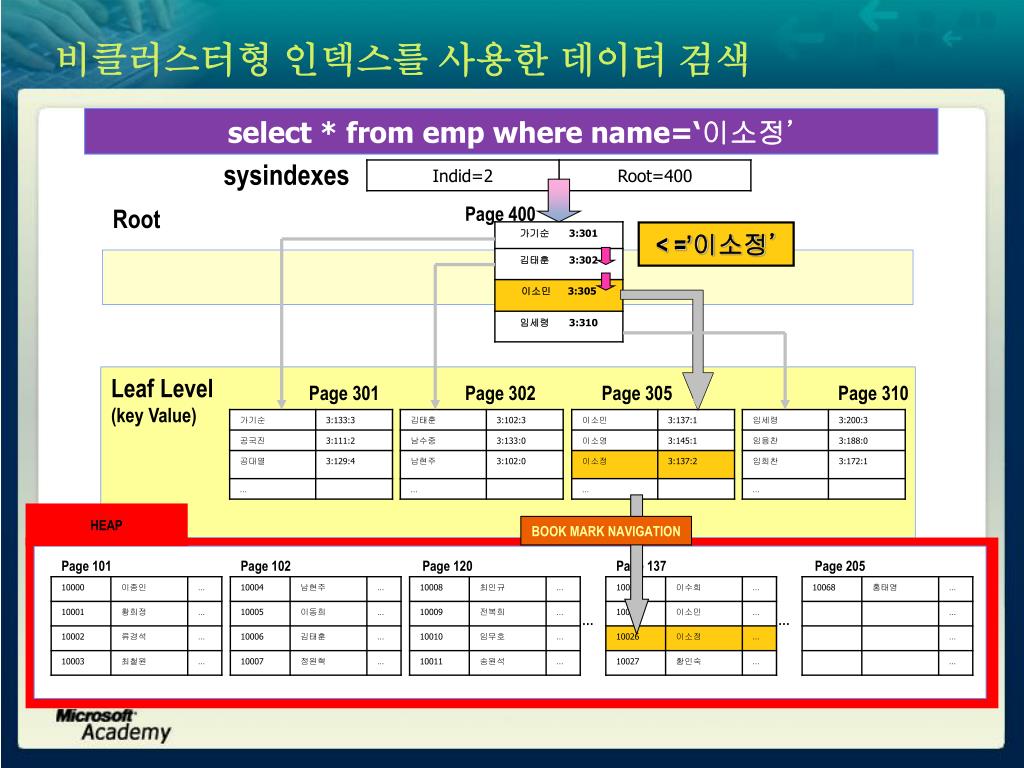1024x768 pixels.
Task: Select leaf cell 3:188:0
Action: coord(866,440)
